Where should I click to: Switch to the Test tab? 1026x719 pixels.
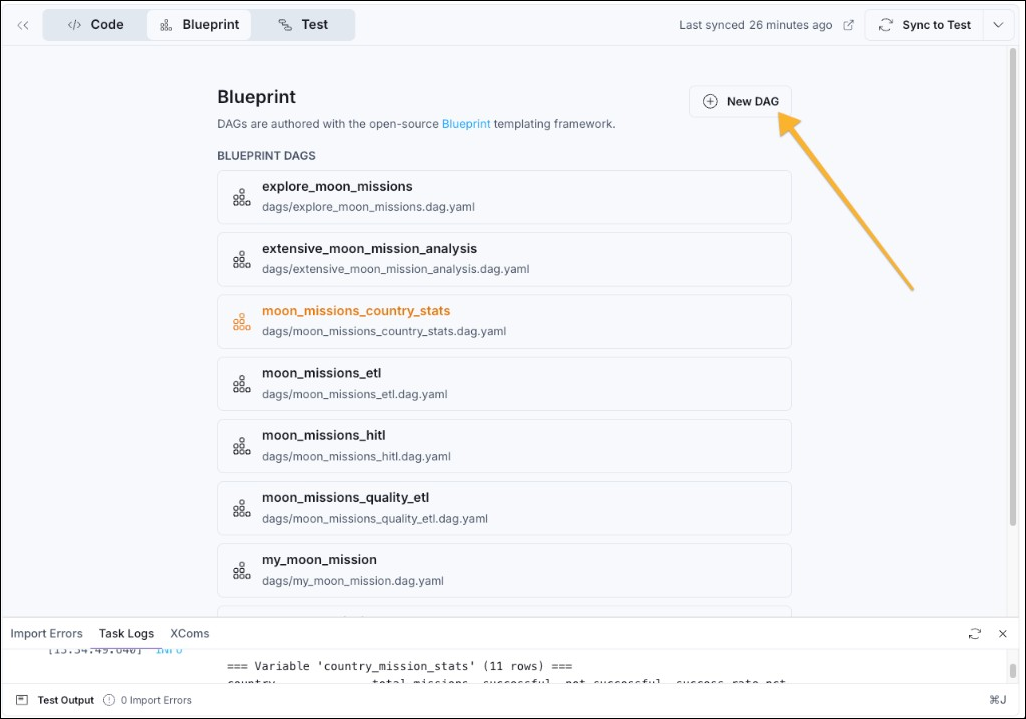303,25
